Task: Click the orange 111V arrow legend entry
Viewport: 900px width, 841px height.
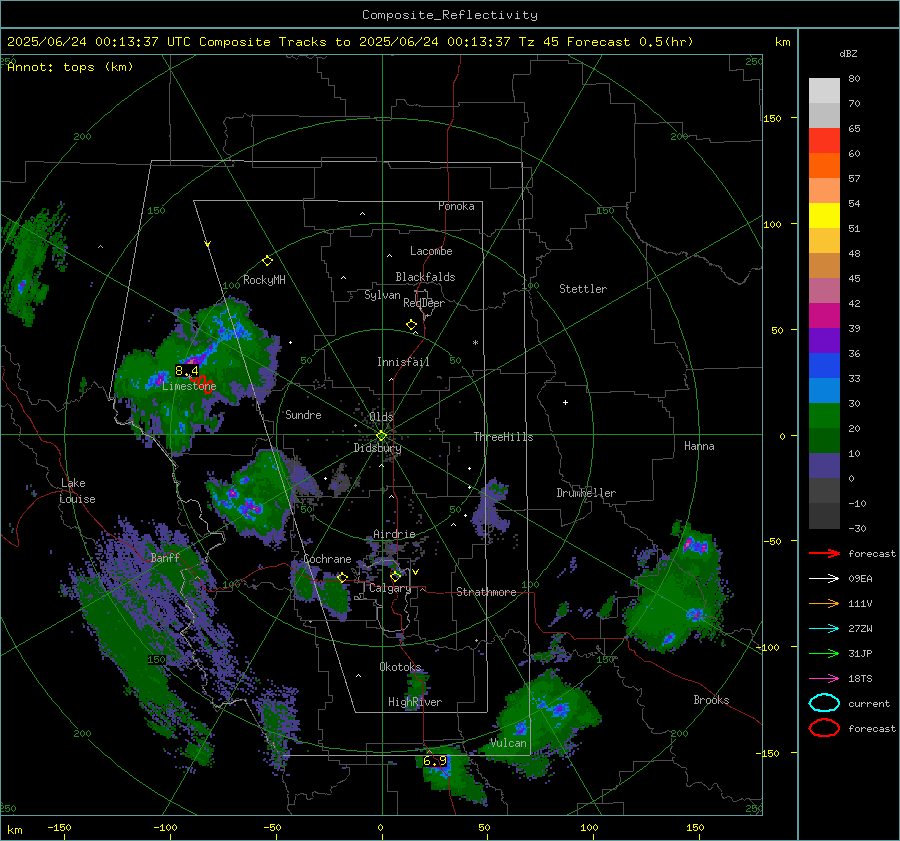Action: pyautogui.click(x=824, y=603)
